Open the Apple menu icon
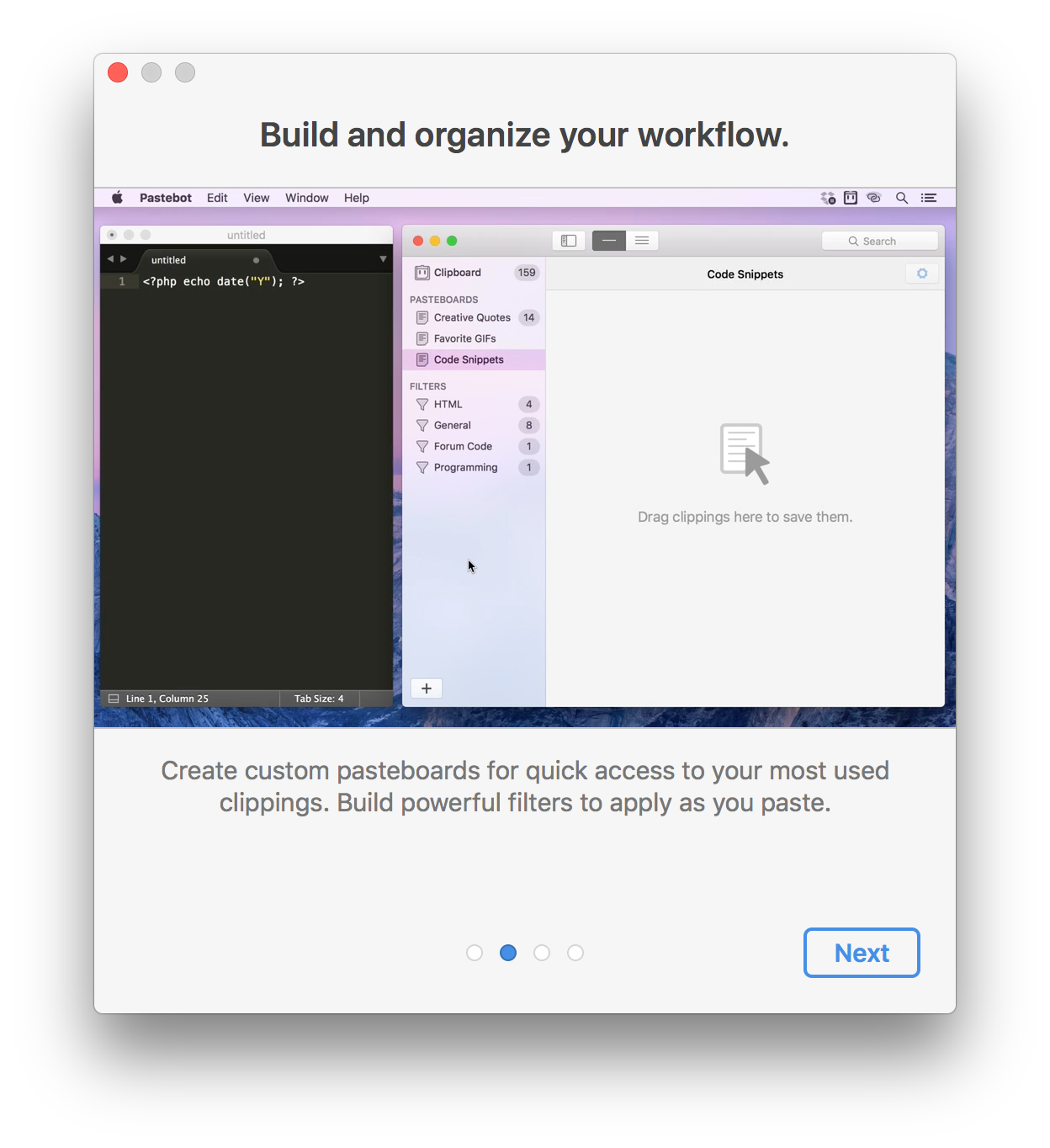Viewport: 1050px width, 1148px height. [x=118, y=198]
